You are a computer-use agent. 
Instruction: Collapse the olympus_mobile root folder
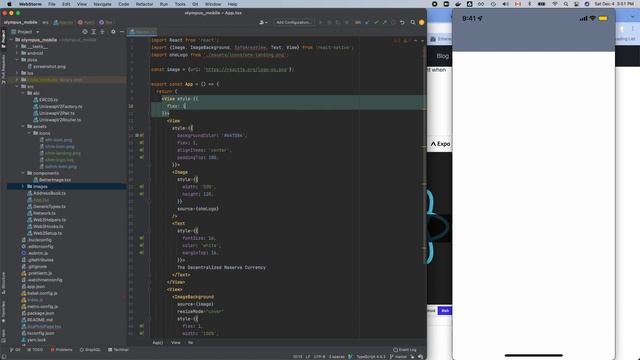pyautogui.click(x=12, y=40)
